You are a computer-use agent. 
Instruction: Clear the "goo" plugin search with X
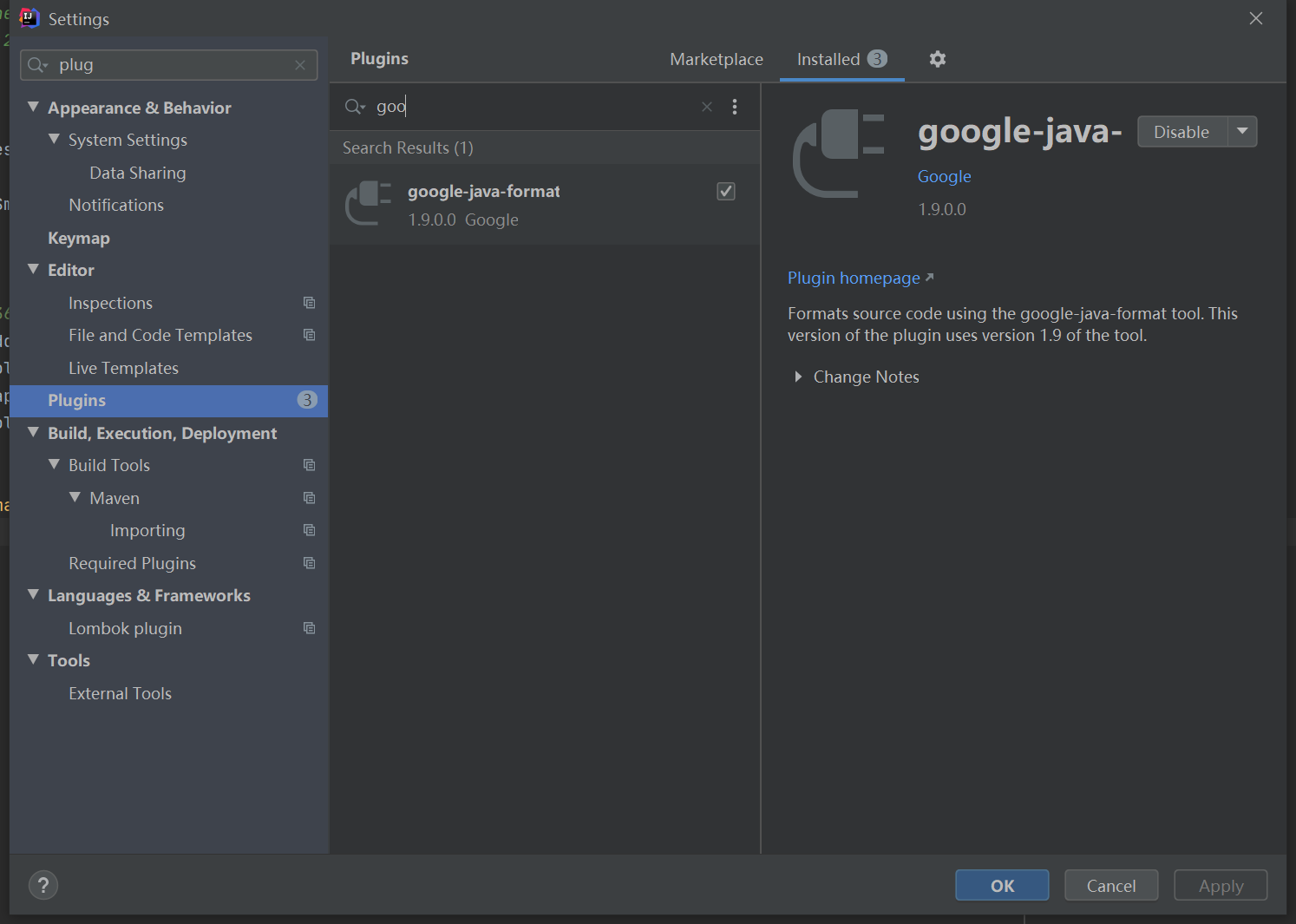coord(707,106)
